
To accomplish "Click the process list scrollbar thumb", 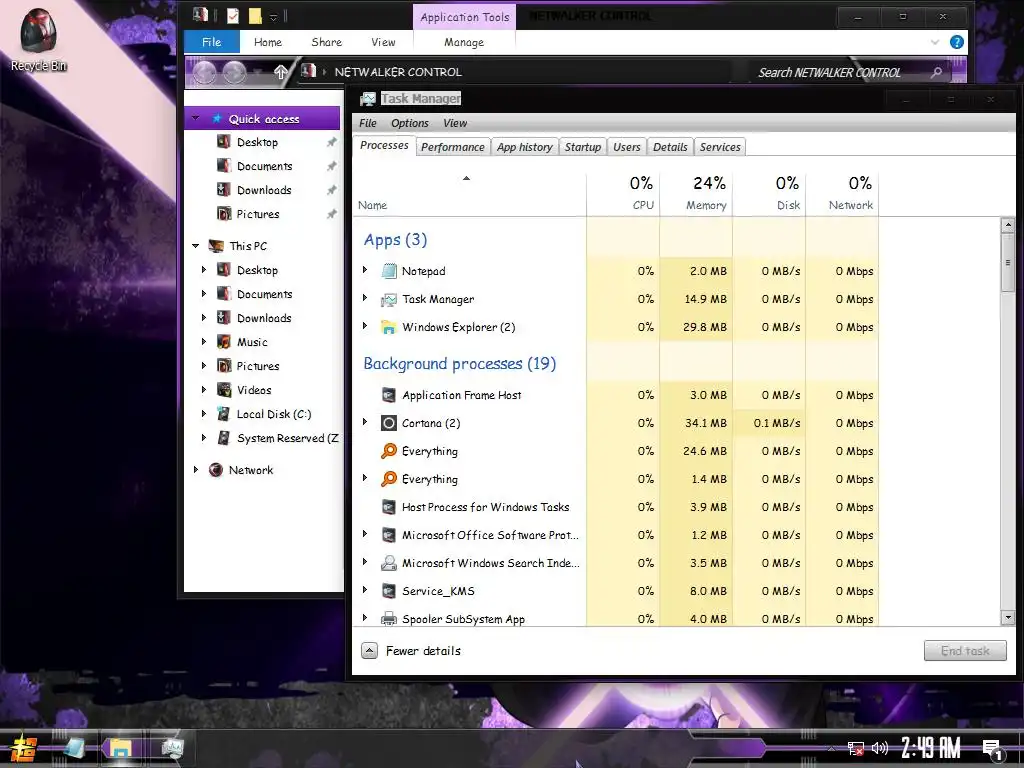I will 1007,263.
